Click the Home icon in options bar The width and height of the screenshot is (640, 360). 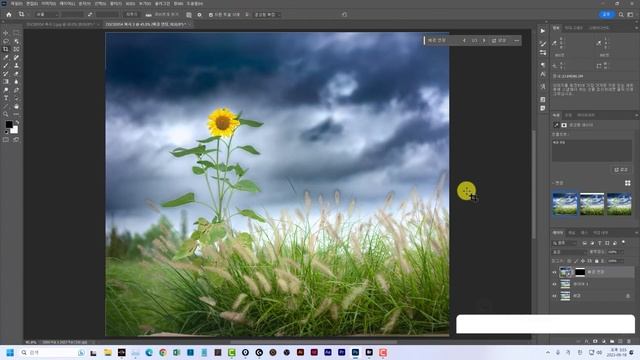click(x=9, y=14)
